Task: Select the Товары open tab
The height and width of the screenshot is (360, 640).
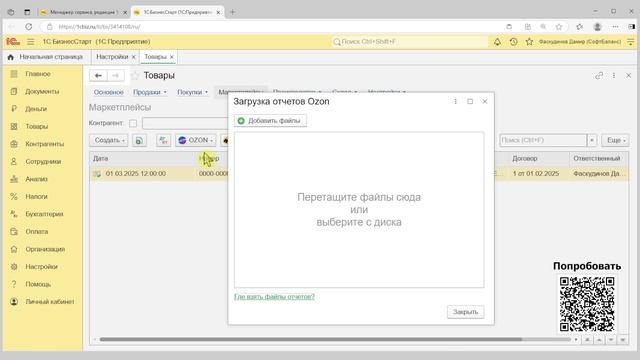Action: (x=155, y=57)
